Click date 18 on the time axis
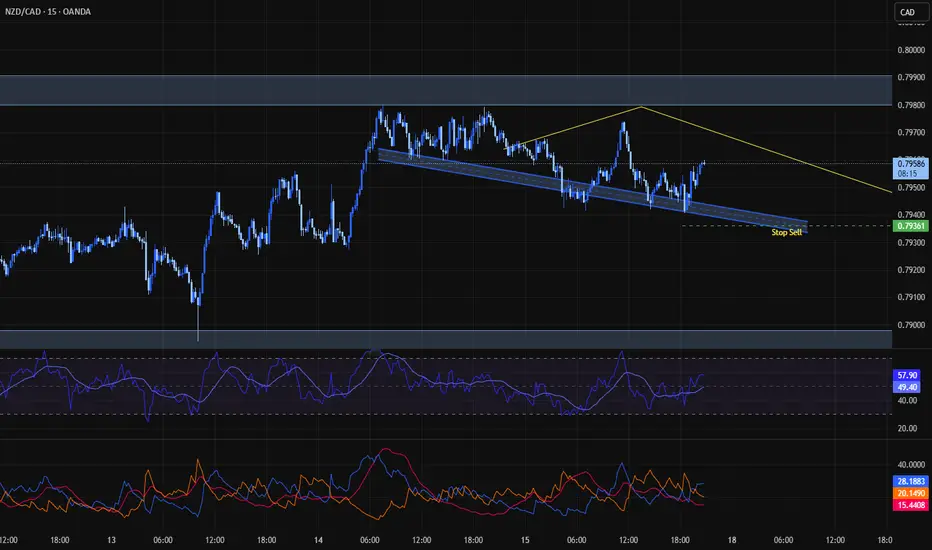The height and width of the screenshot is (550, 932). 732,540
